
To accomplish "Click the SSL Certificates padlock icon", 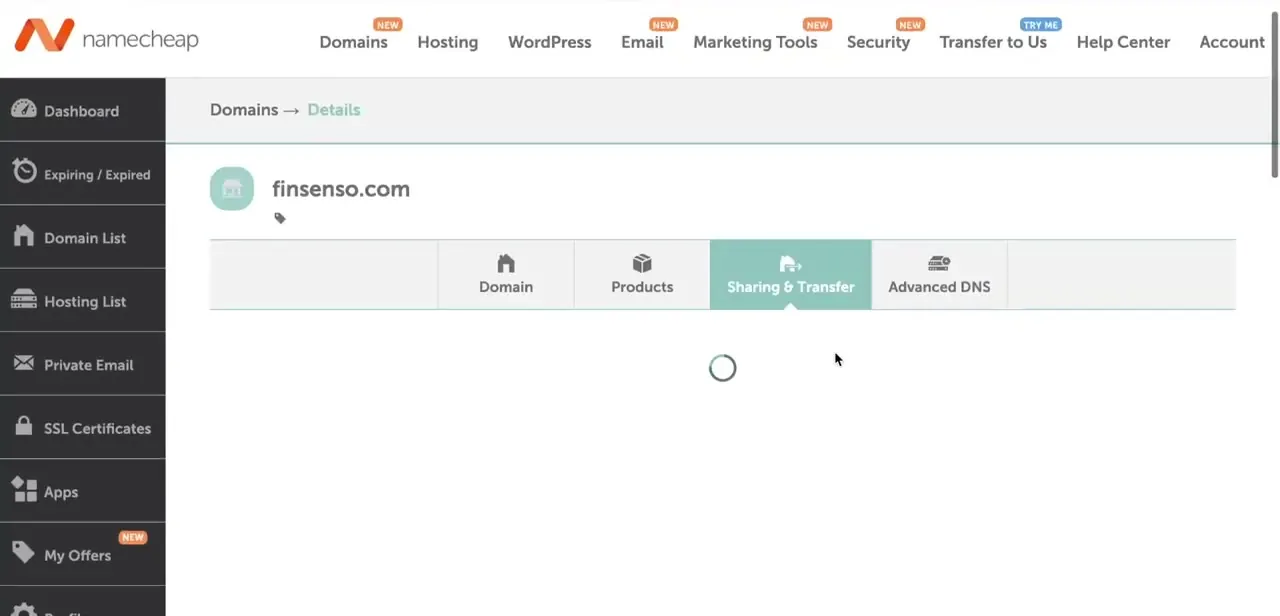I will (x=24, y=426).
